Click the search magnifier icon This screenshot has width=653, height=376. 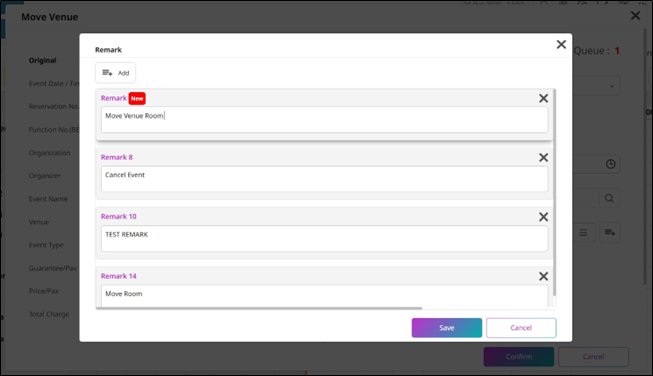[x=609, y=198]
